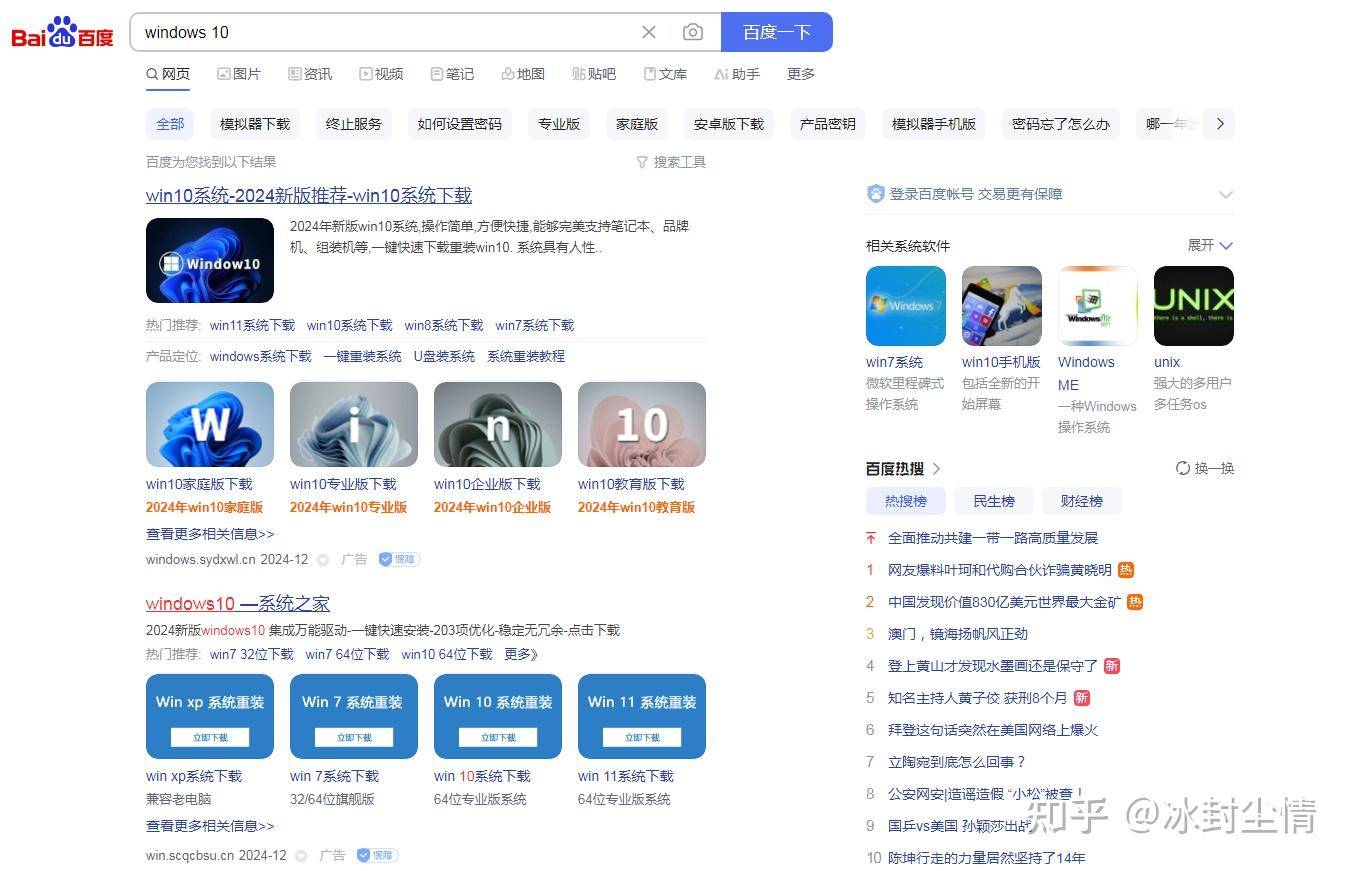Select the 全部 filter chip
The width and height of the screenshot is (1351, 871).
coord(170,124)
